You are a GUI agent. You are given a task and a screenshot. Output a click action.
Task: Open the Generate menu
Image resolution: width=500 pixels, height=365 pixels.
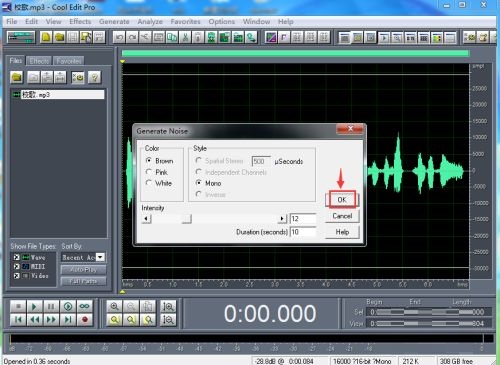[x=114, y=22]
